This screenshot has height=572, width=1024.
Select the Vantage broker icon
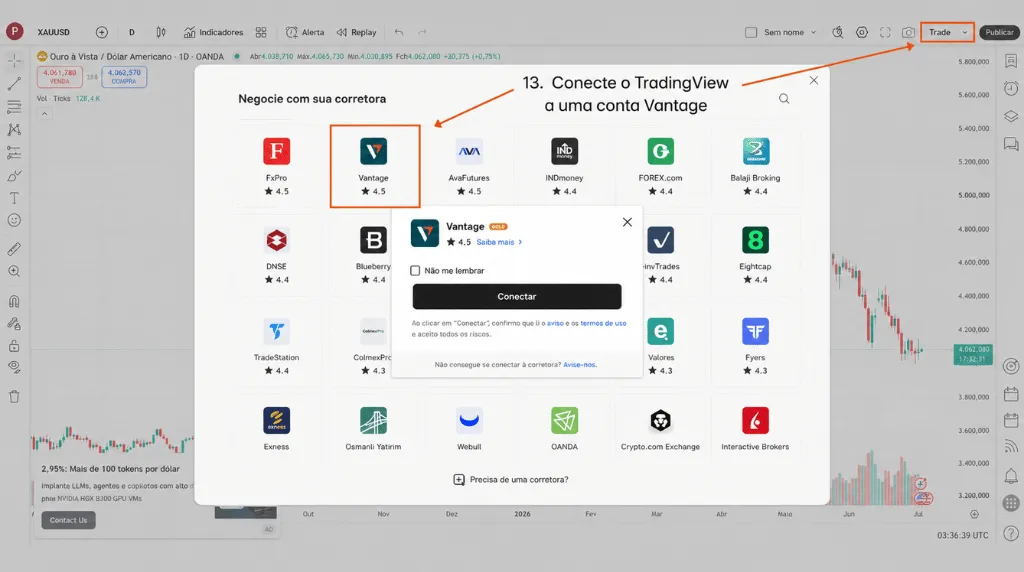click(x=374, y=151)
